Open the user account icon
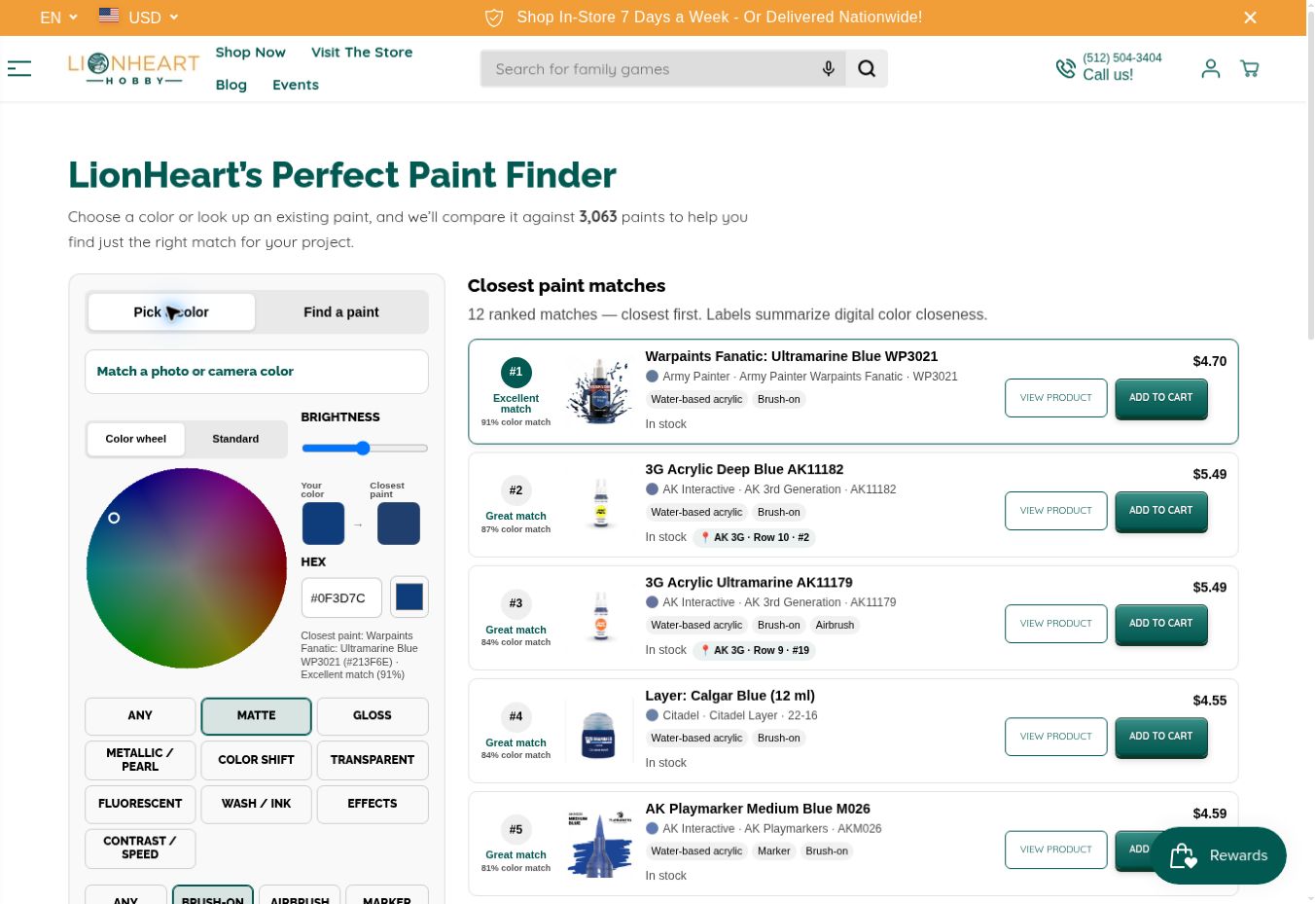 (1210, 68)
